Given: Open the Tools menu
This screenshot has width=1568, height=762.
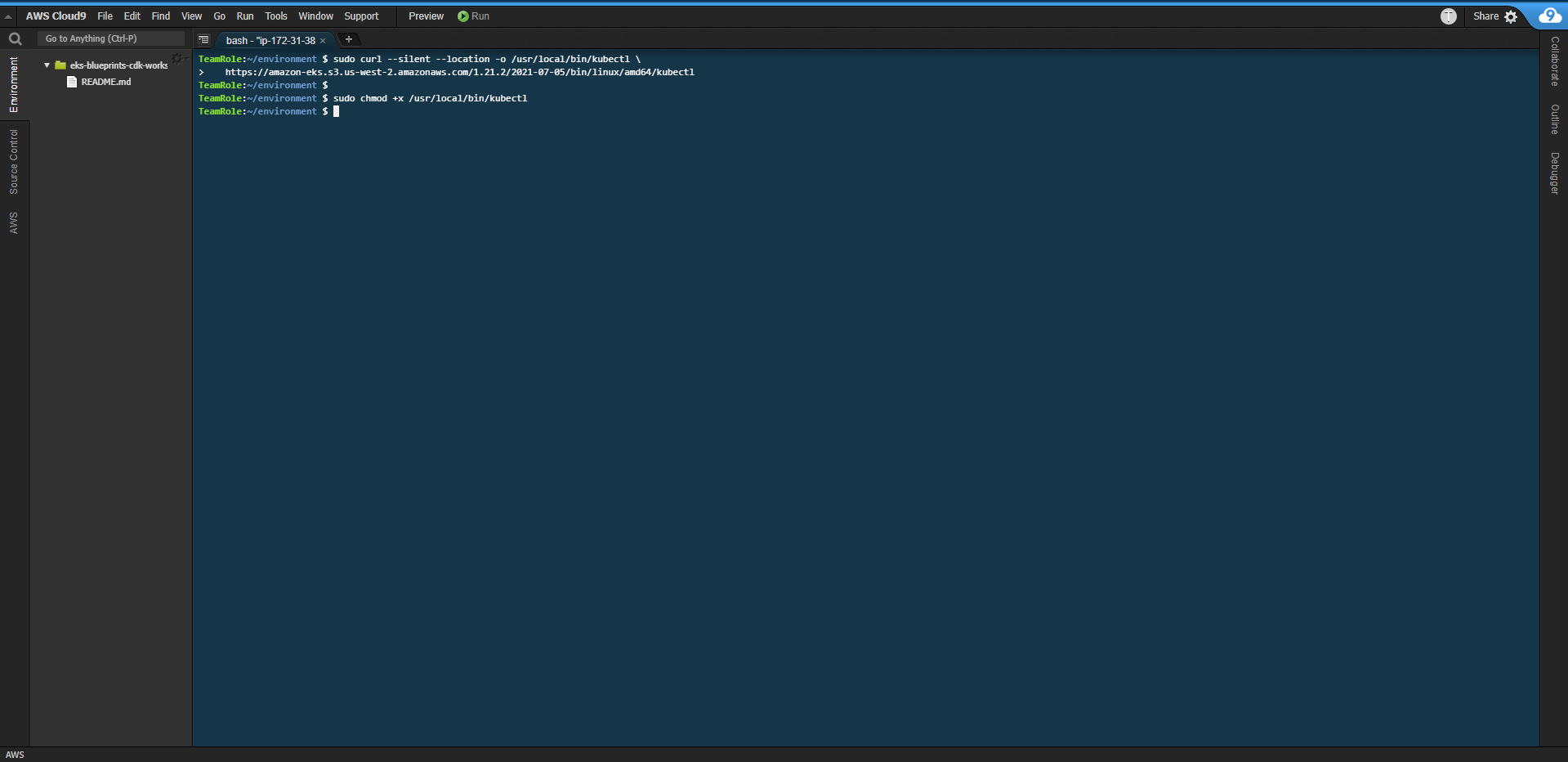Looking at the screenshot, I should point(275,16).
